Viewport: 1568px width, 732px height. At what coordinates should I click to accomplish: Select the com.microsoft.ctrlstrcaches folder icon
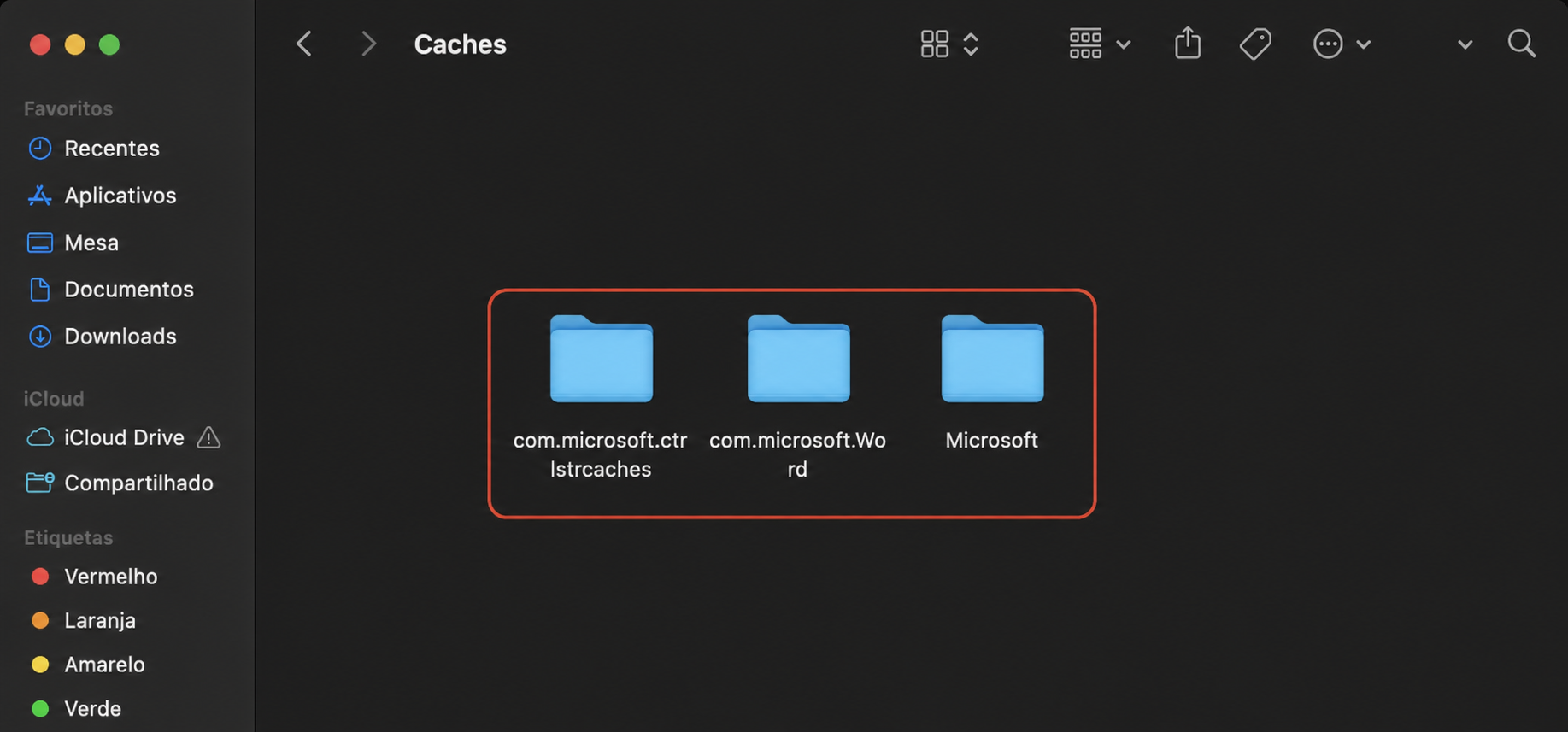602,359
